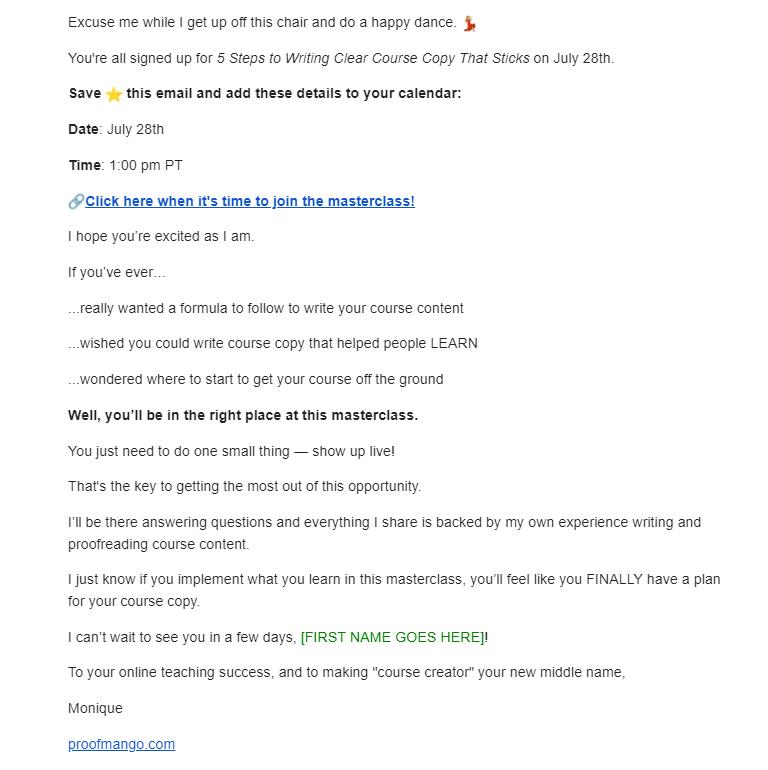Screen dimensions: 768x770
Task: Click the bold Date label
Action: coord(83,130)
